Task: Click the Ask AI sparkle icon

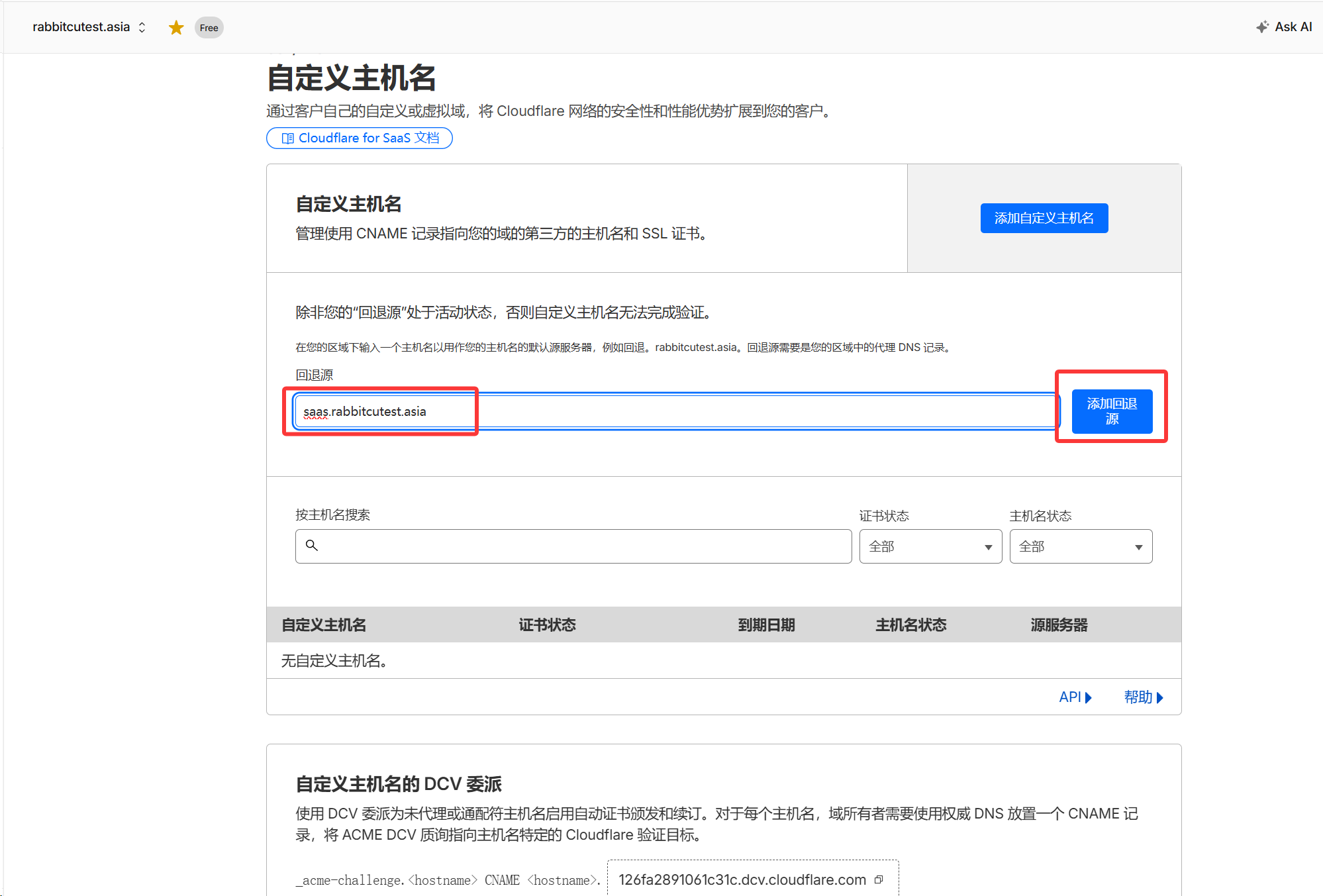Action: coord(1262,27)
